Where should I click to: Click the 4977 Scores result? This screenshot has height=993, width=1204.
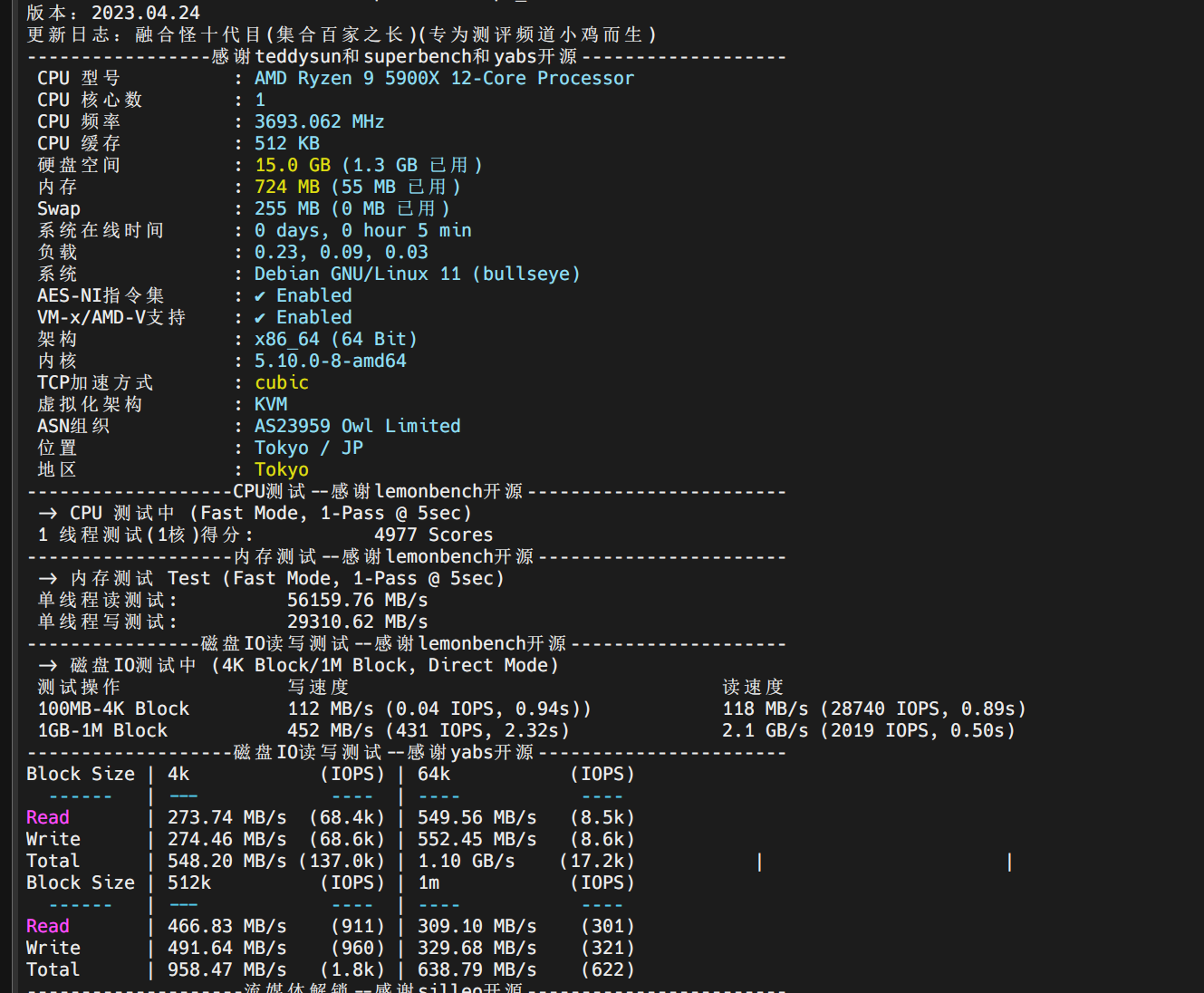(x=434, y=535)
